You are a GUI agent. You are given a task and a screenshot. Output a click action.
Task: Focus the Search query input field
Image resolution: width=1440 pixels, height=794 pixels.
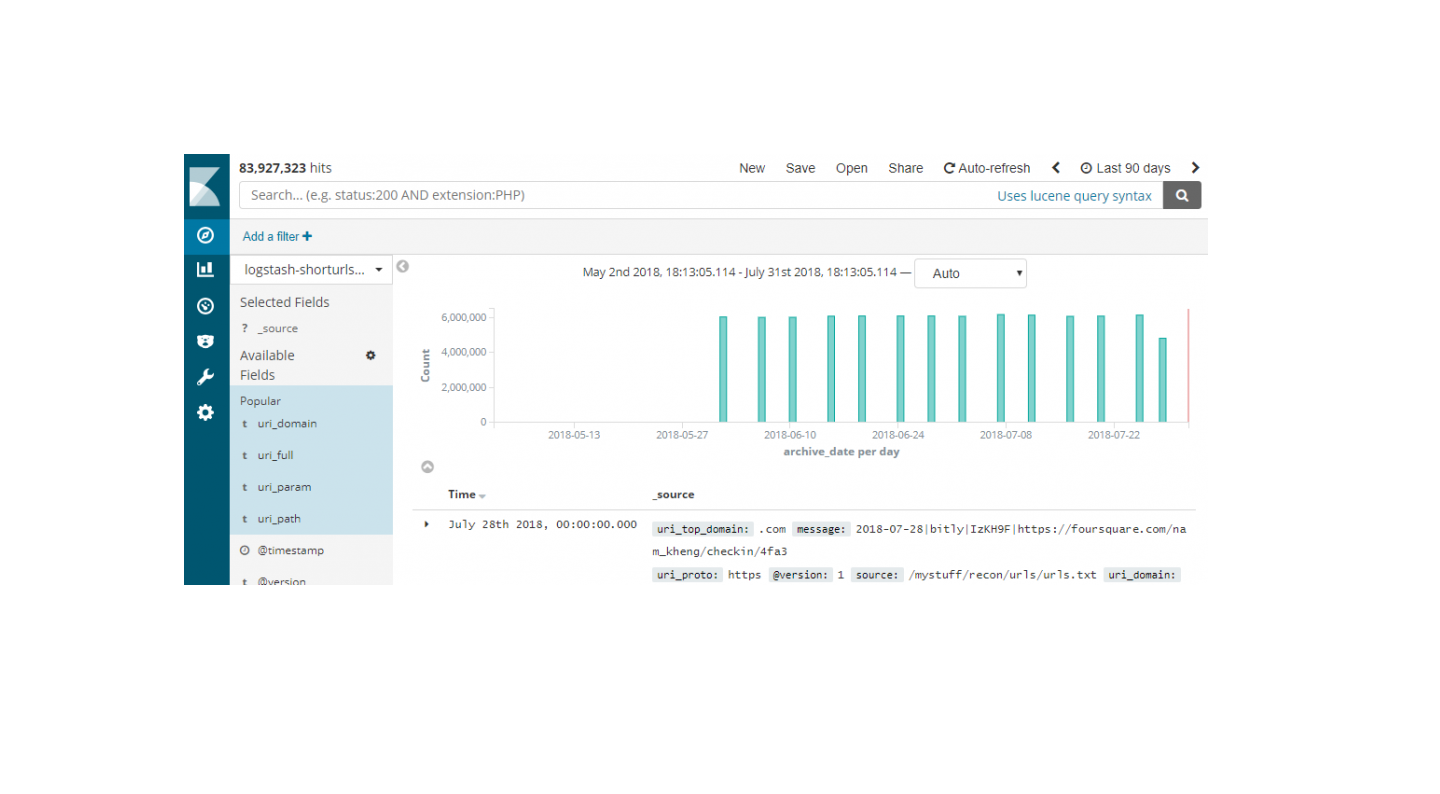click(x=615, y=196)
